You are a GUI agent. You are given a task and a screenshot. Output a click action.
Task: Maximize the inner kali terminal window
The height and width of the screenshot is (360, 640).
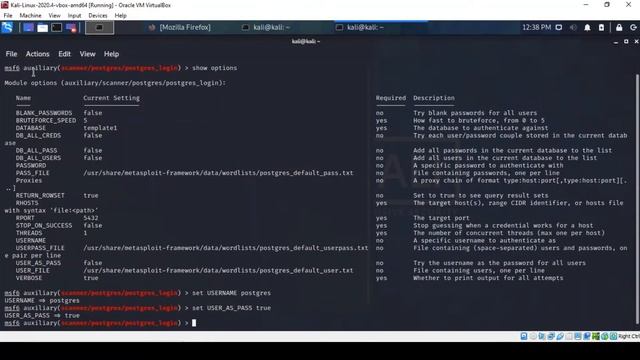coord(626,42)
